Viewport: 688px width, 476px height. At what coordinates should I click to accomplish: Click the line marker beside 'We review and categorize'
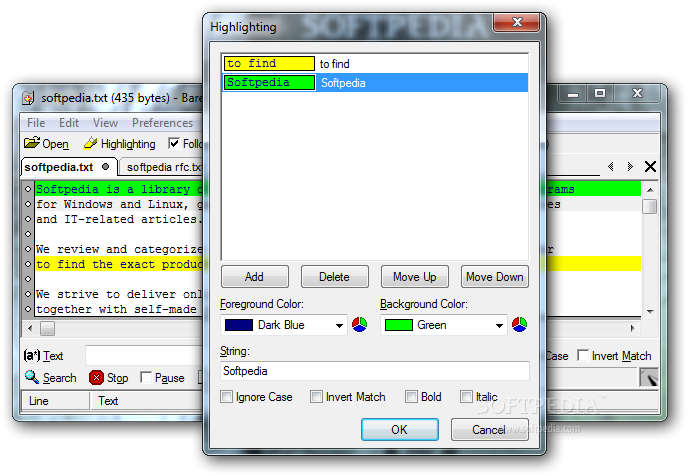click(x=28, y=249)
